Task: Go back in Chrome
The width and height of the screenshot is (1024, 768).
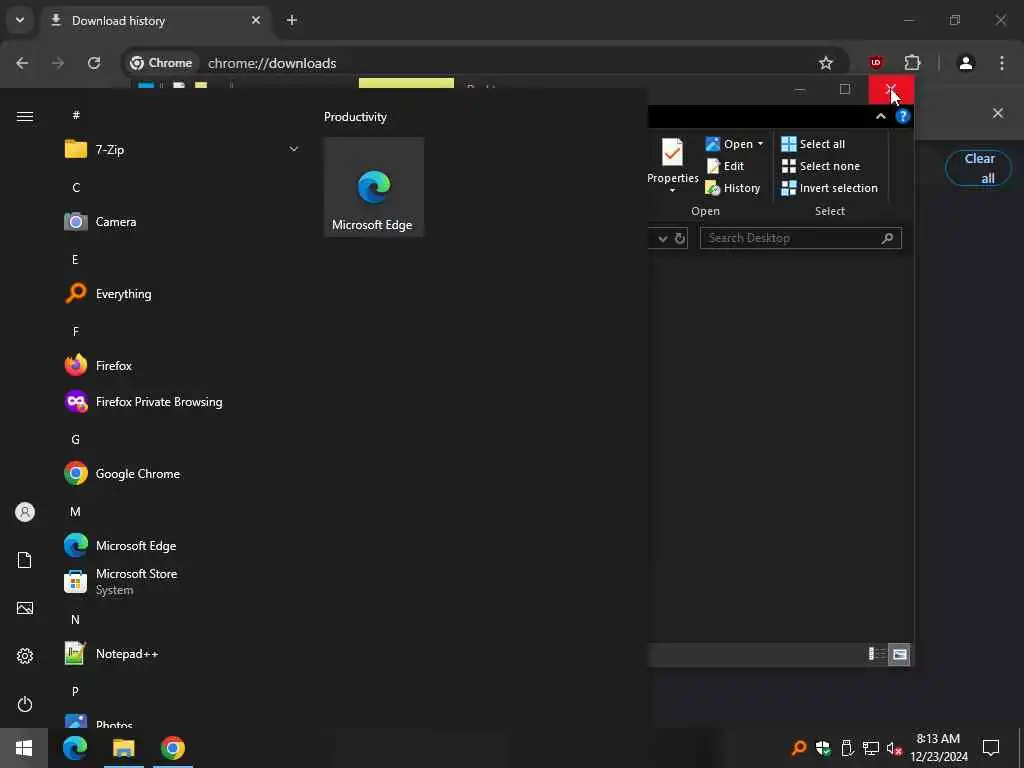Action: tap(22, 63)
